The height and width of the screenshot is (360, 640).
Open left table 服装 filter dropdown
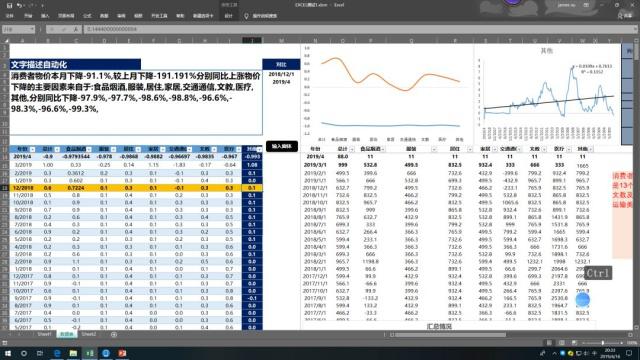coord(113,149)
